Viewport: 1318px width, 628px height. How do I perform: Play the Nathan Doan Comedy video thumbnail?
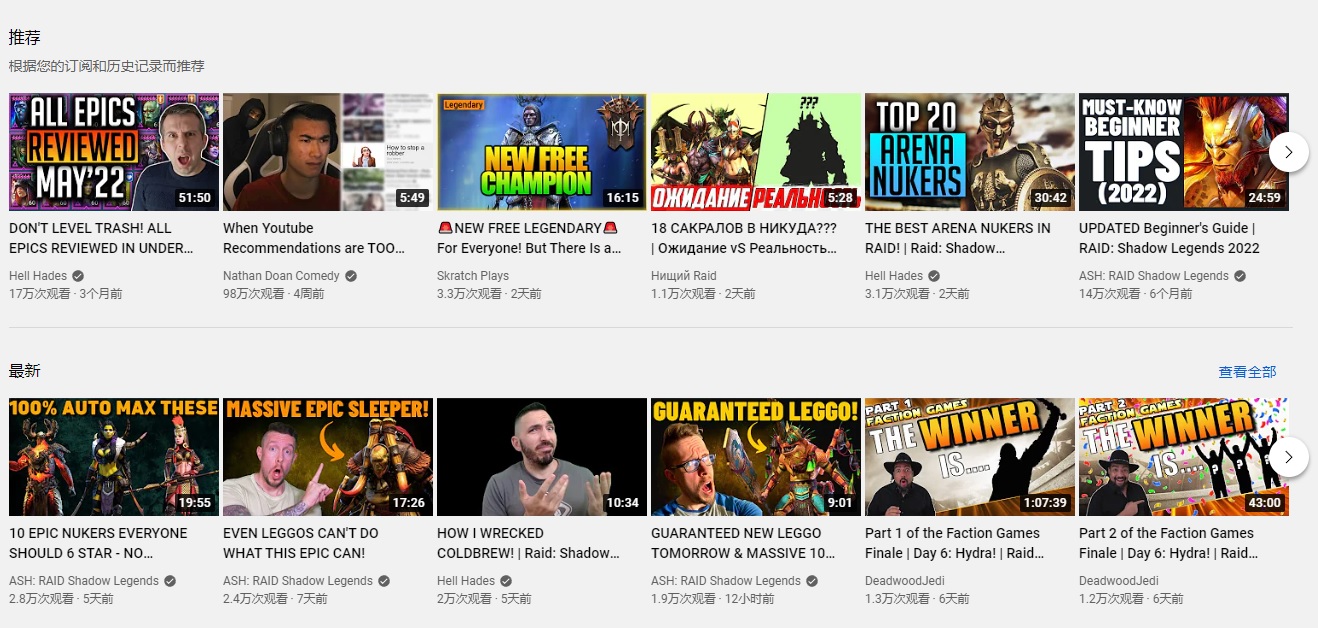(328, 152)
